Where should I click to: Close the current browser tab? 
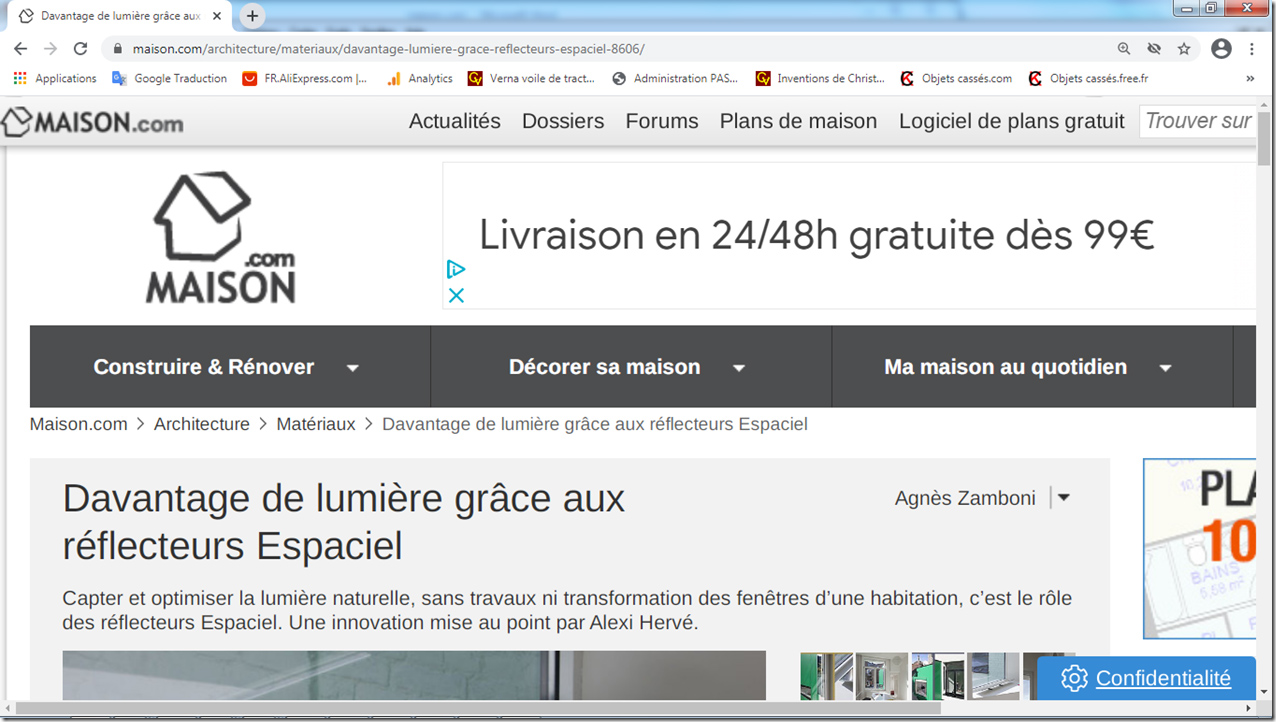click(x=217, y=16)
